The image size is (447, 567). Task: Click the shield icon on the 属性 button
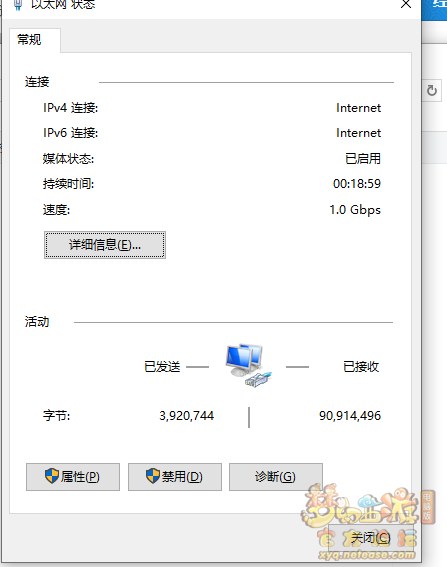click(x=52, y=476)
